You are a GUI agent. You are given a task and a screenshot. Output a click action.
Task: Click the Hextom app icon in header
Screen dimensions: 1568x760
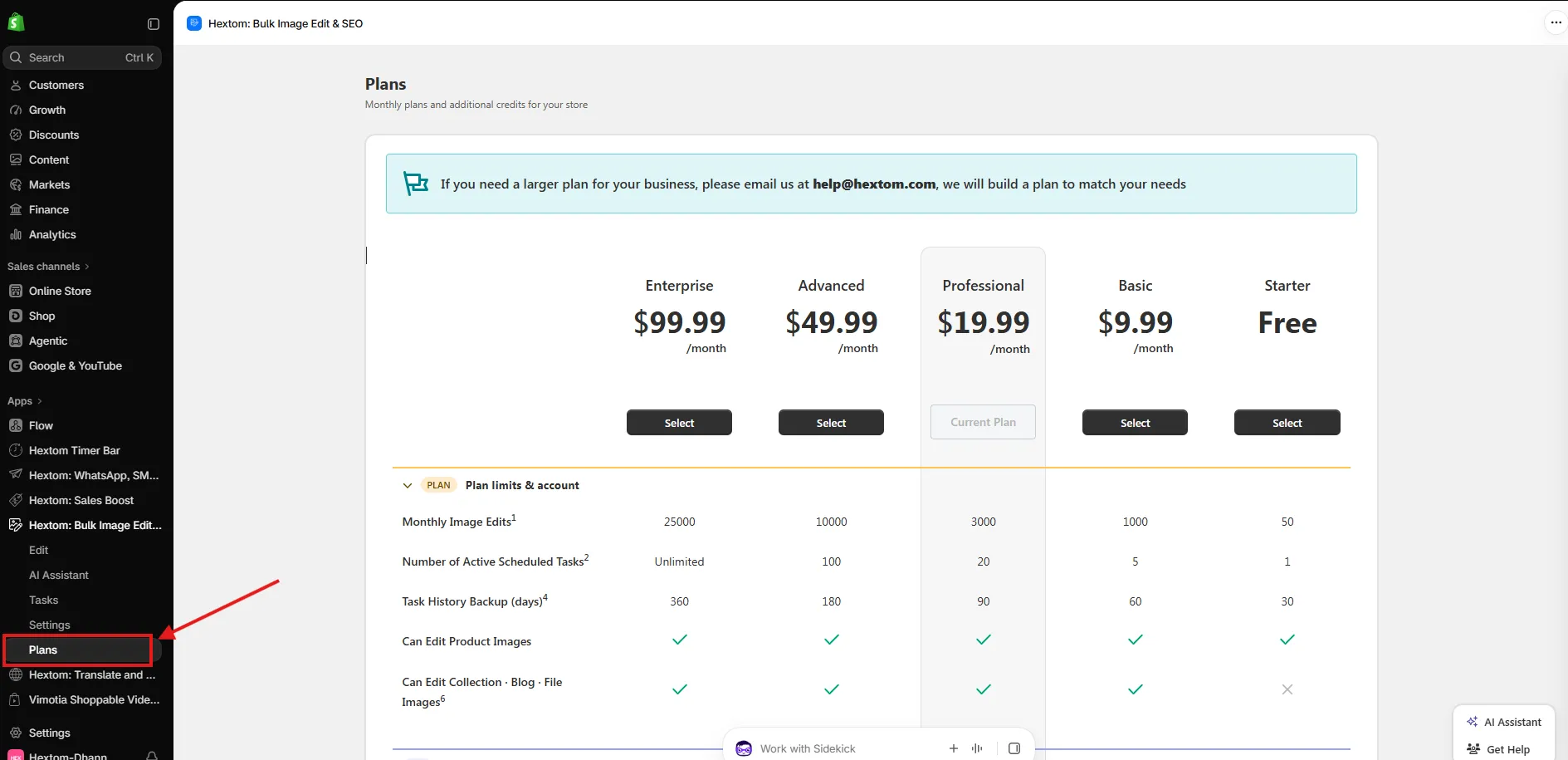pyautogui.click(x=194, y=23)
